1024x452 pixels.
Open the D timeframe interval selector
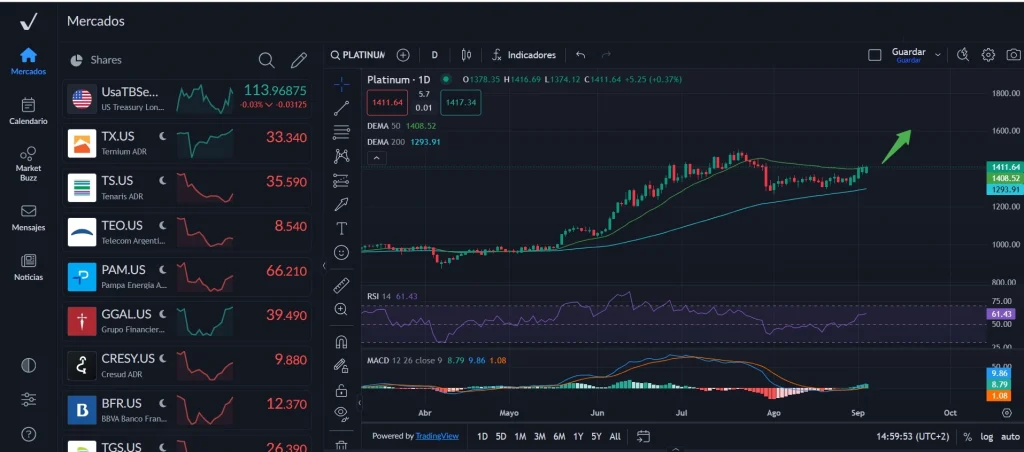(x=434, y=55)
